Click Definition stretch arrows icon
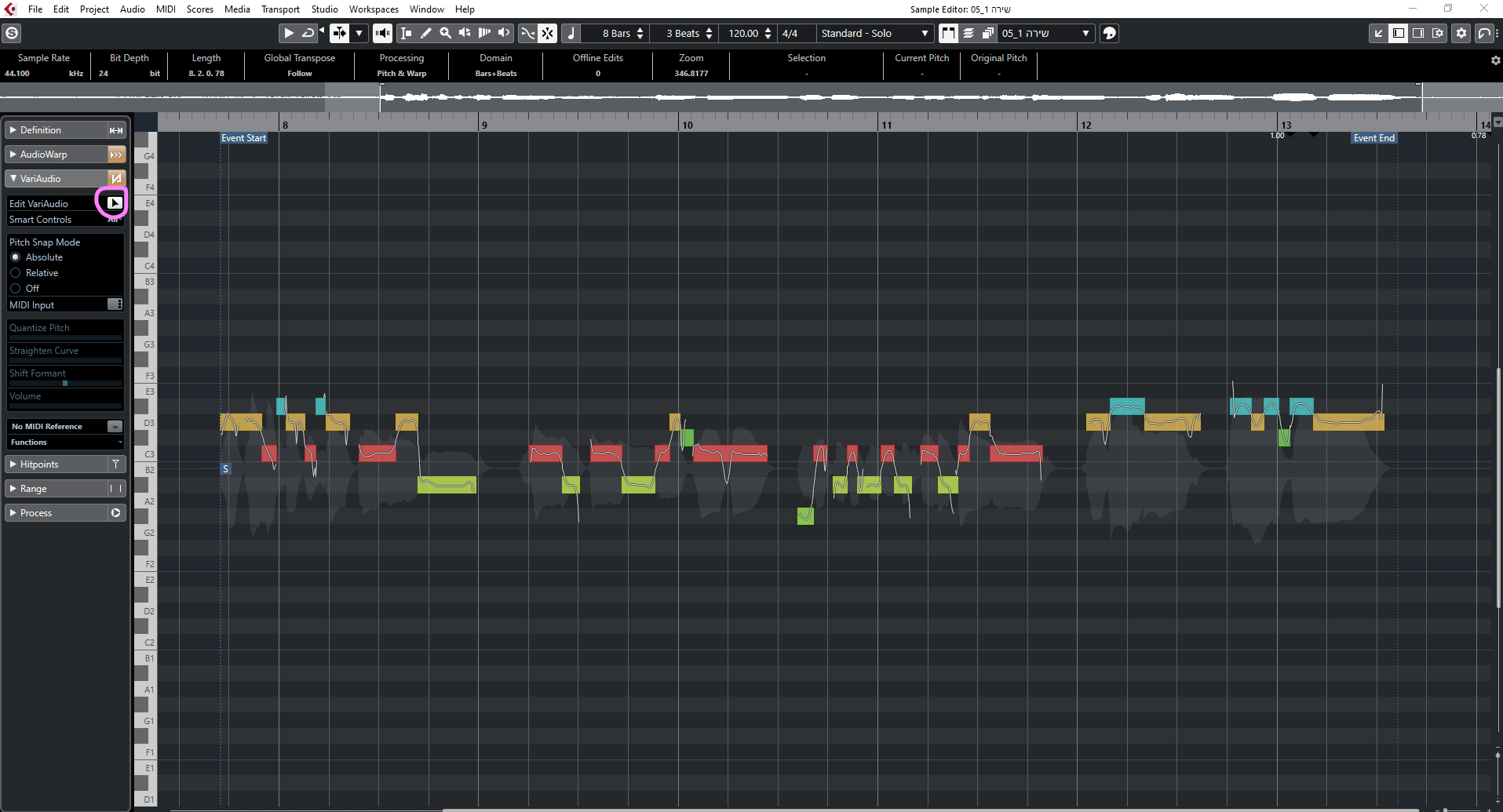This screenshot has width=1503, height=812. (x=116, y=130)
